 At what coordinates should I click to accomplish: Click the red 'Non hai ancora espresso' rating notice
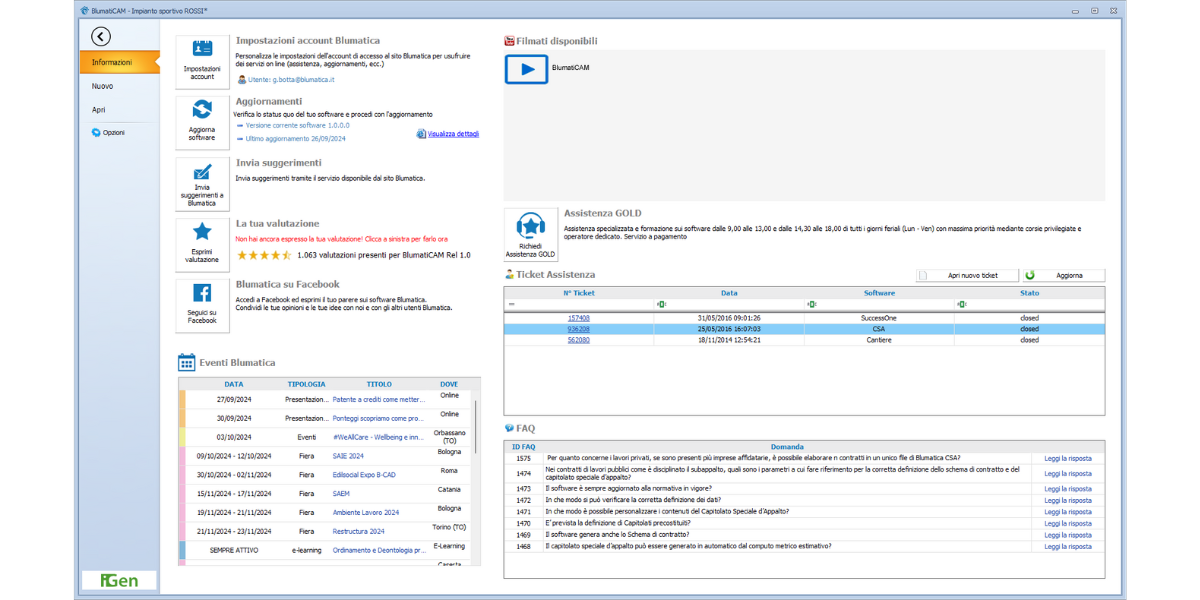(341, 239)
